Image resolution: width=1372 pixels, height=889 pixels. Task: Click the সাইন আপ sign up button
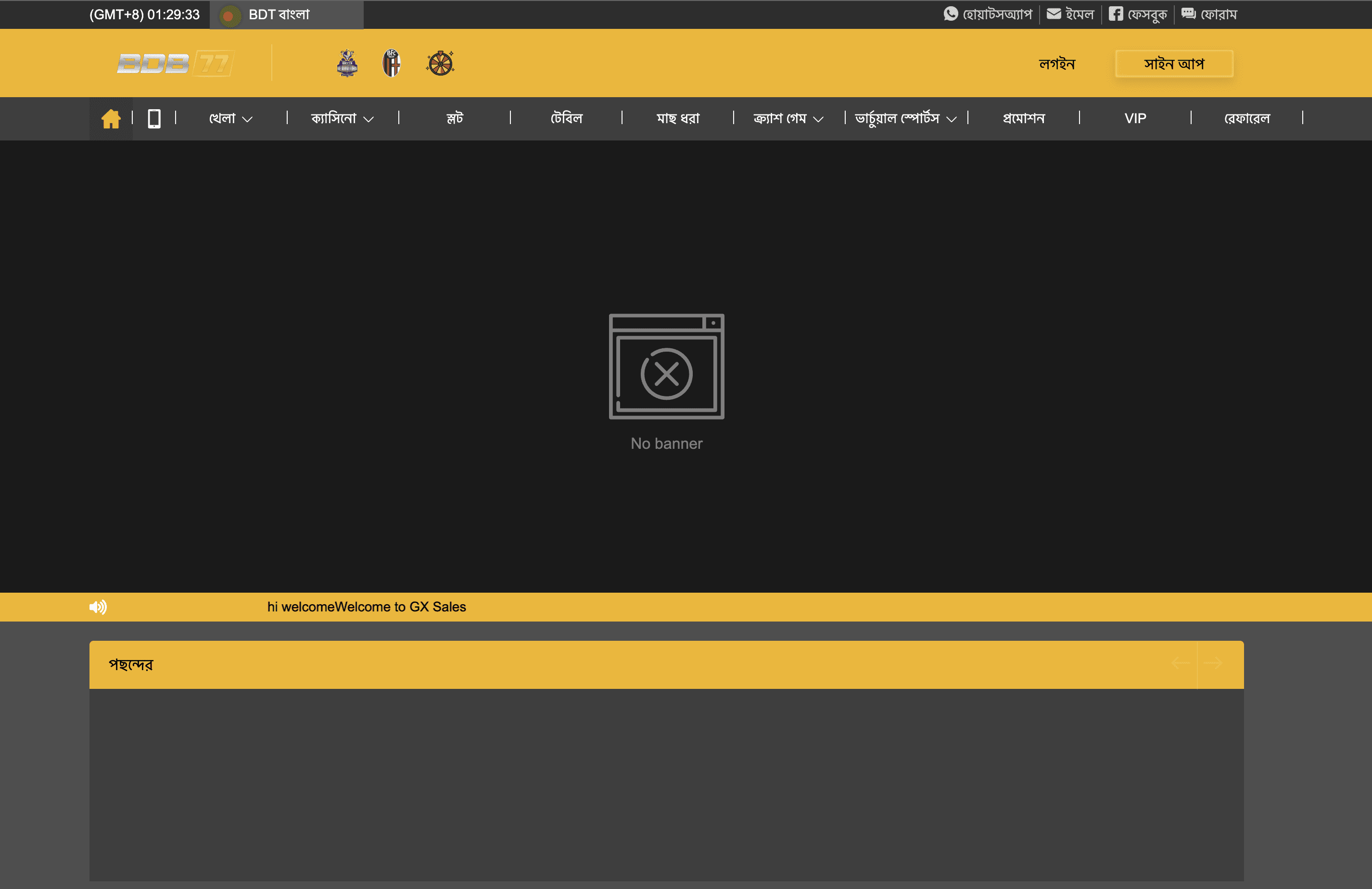pos(1174,64)
